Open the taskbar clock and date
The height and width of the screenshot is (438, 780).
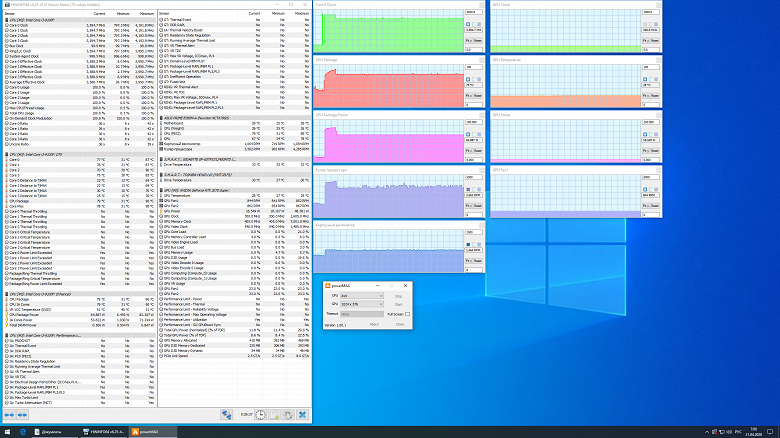(754, 432)
